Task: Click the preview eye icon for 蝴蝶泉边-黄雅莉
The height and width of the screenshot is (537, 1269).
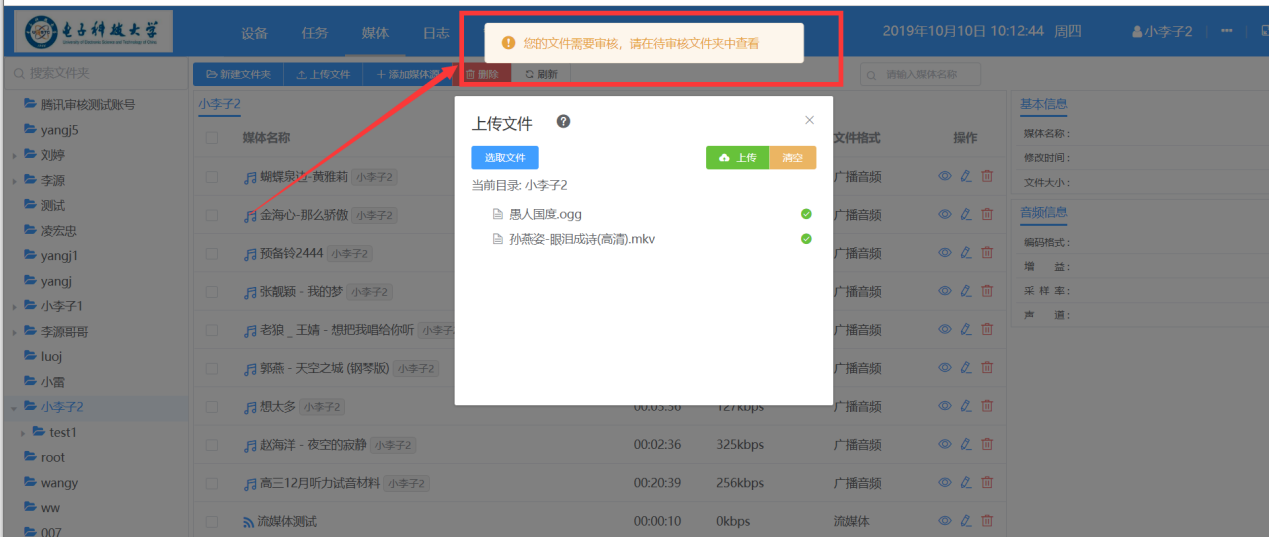Action: coord(944,176)
